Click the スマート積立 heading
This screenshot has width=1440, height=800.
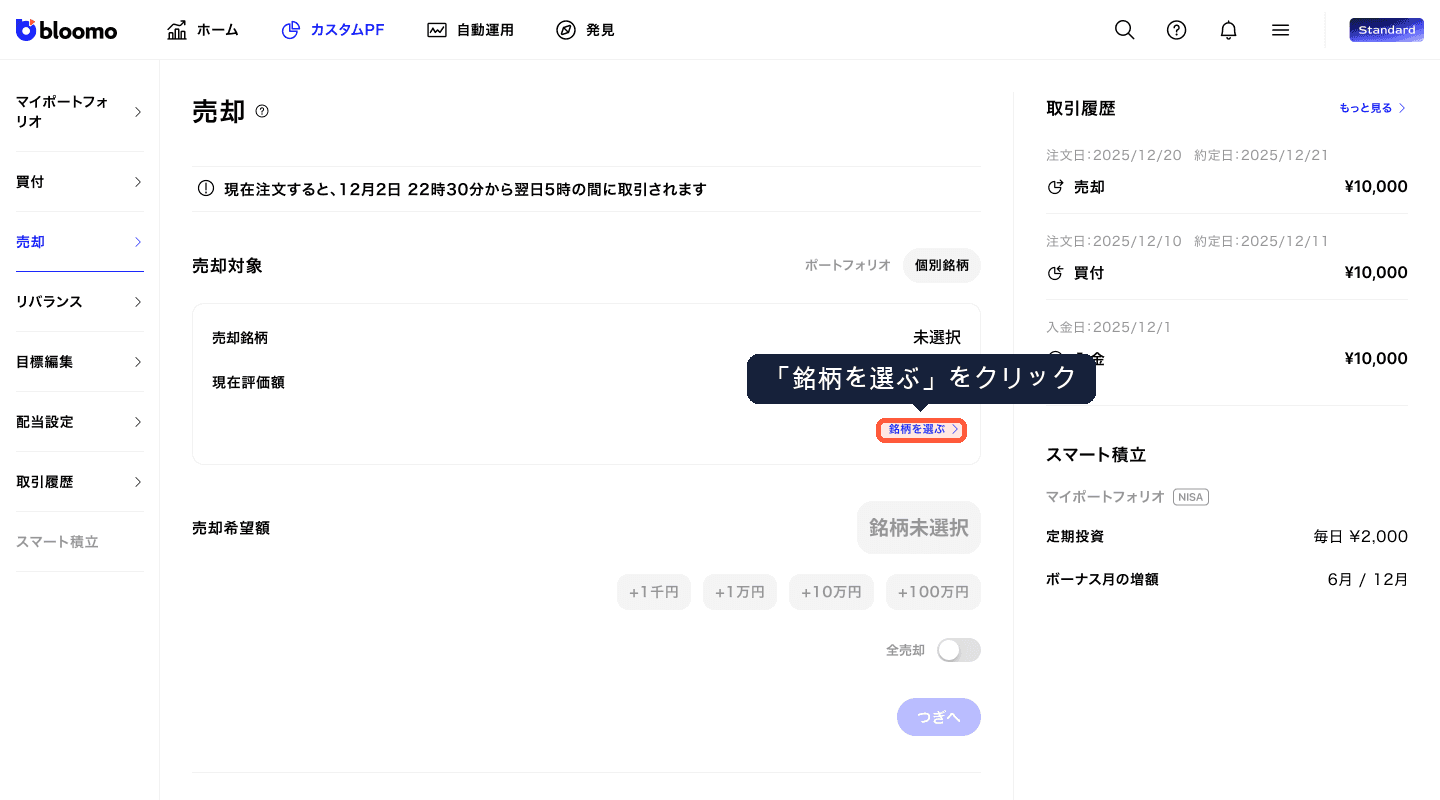pos(1096,455)
